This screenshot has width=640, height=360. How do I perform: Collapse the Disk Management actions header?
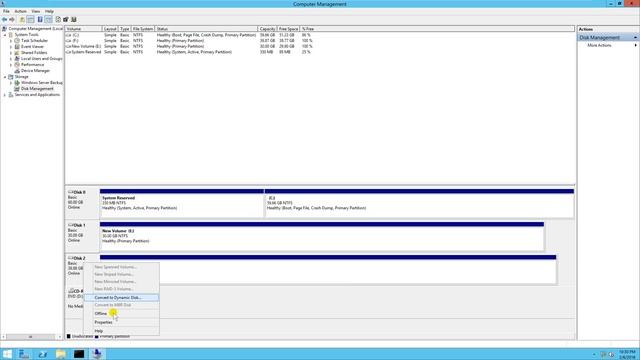click(635, 38)
